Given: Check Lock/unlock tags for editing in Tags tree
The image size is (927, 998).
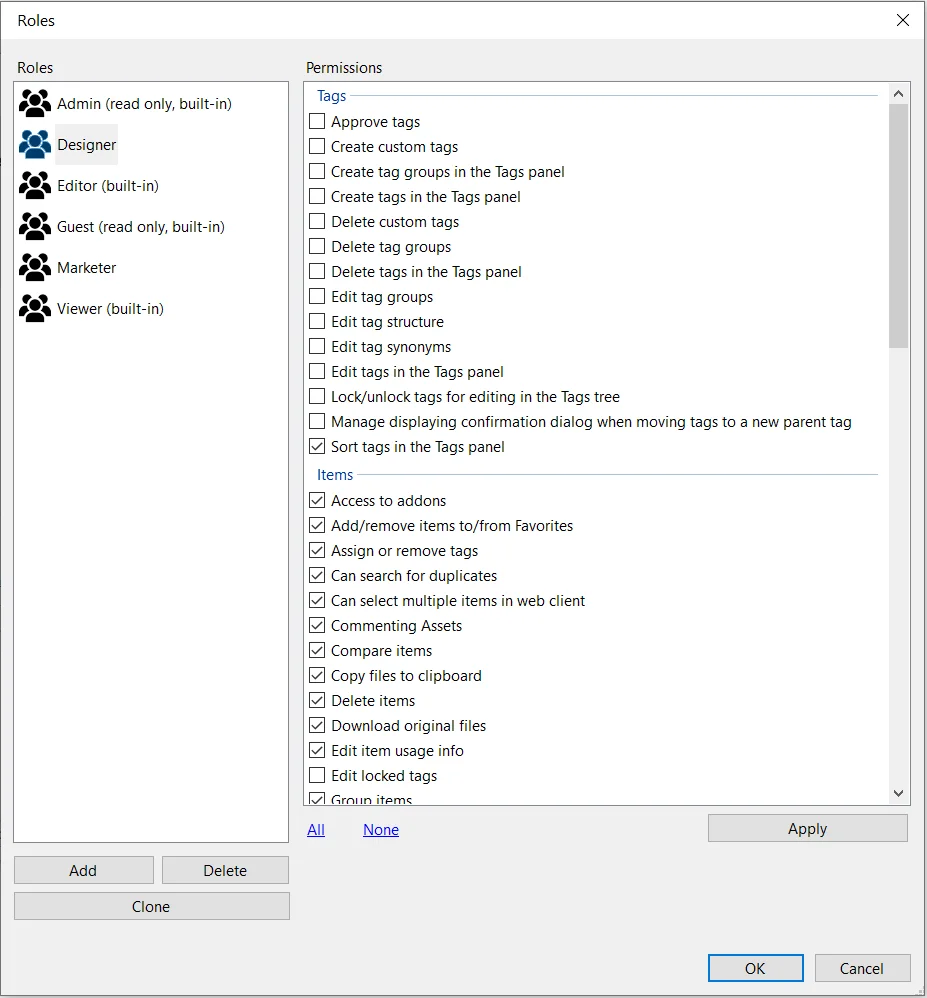Looking at the screenshot, I should (317, 397).
